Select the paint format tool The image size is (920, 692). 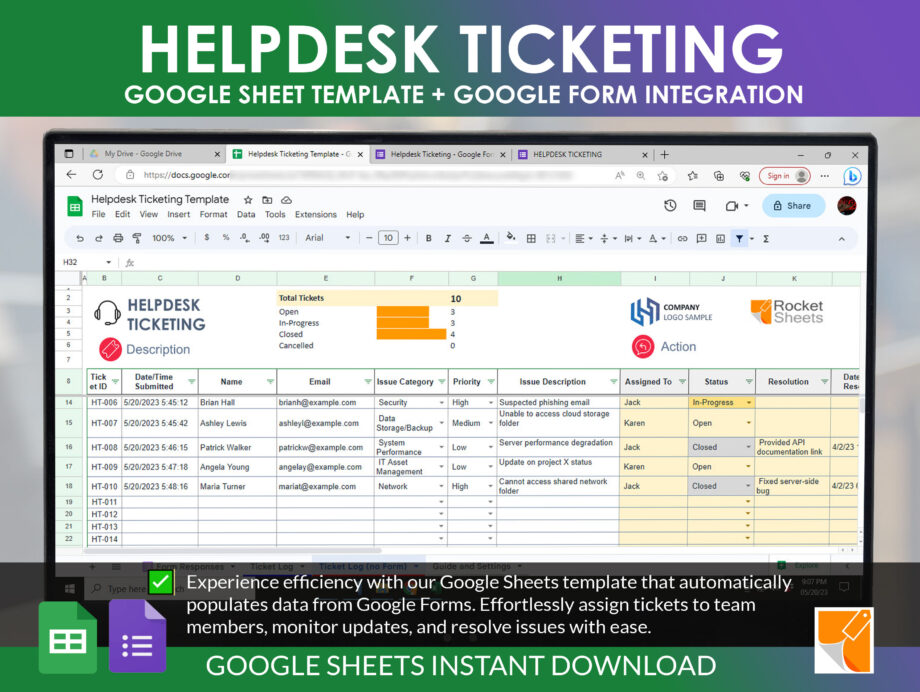tap(137, 238)
